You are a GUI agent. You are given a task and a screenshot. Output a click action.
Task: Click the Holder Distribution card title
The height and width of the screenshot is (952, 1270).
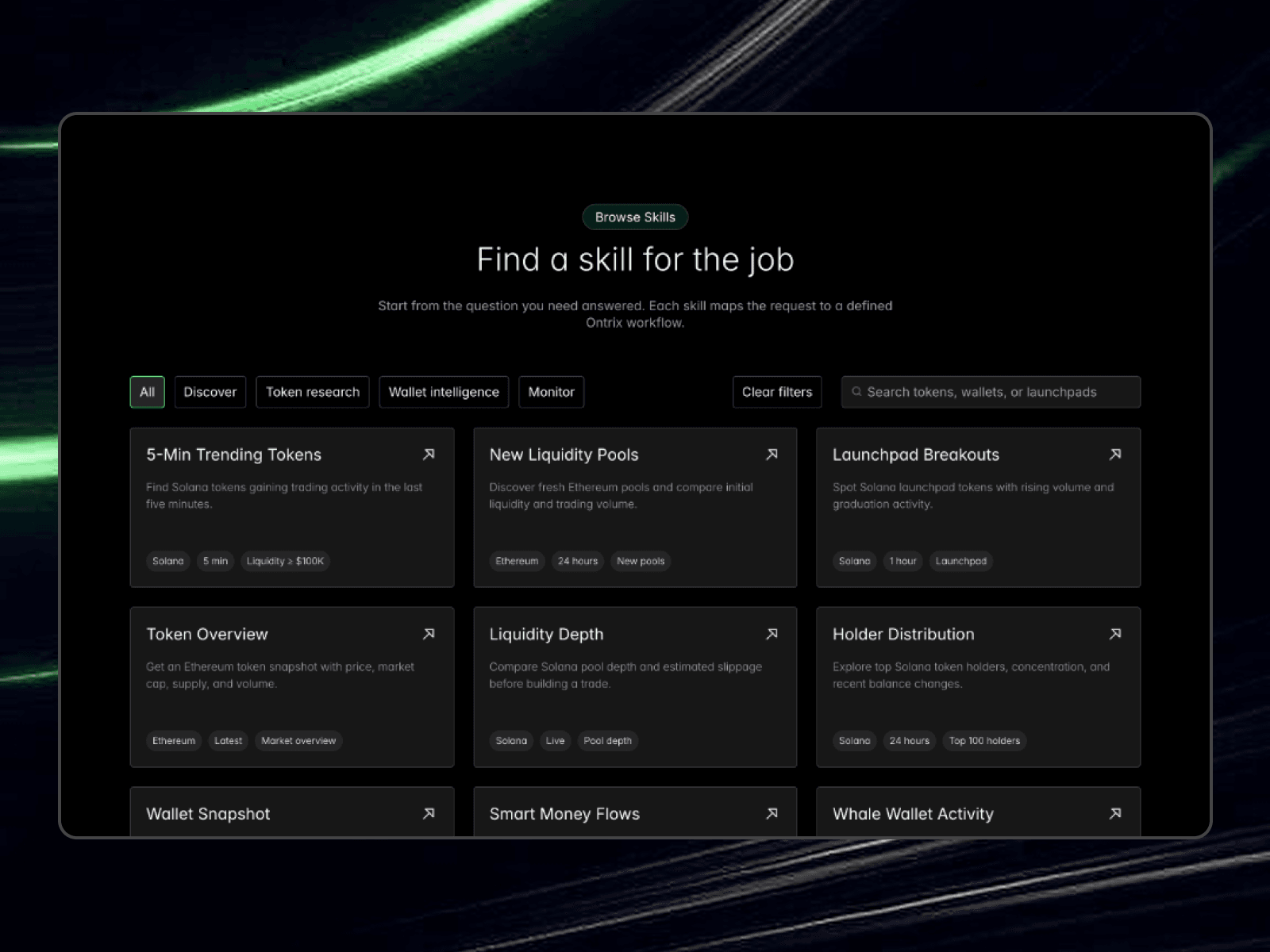[903, 634]
